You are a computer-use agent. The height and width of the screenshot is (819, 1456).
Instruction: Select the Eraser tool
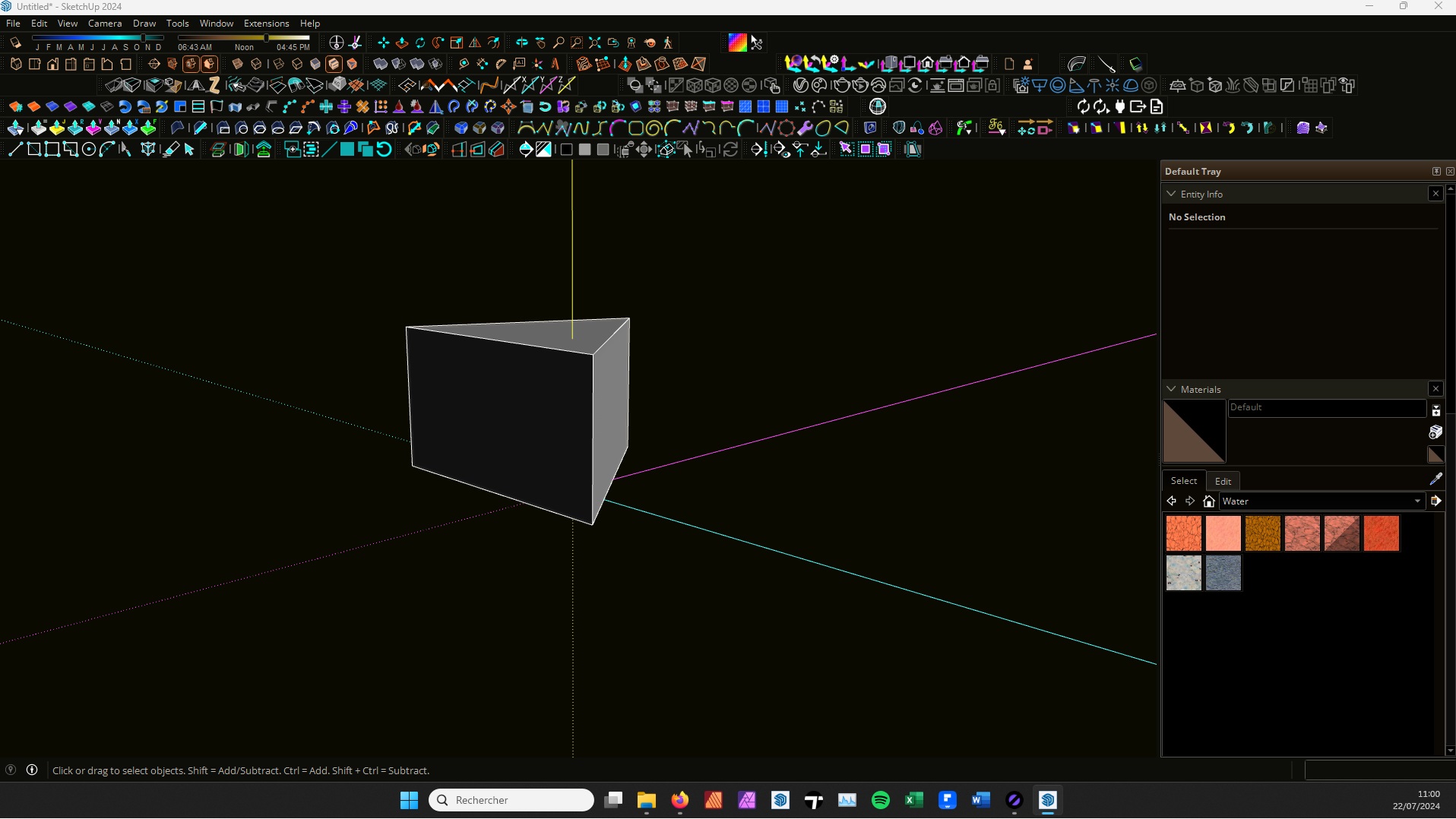(171, 149)
